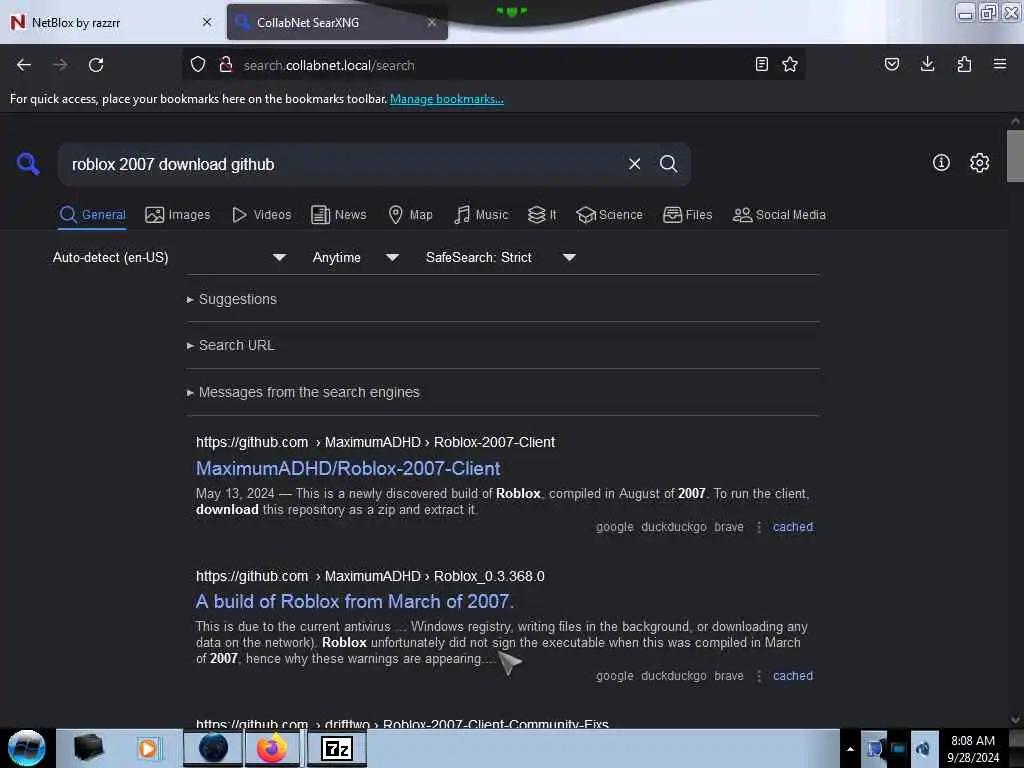Open A build of Roblox from March 2007
The image size is (1024, 768).
(x=355, y=601)
